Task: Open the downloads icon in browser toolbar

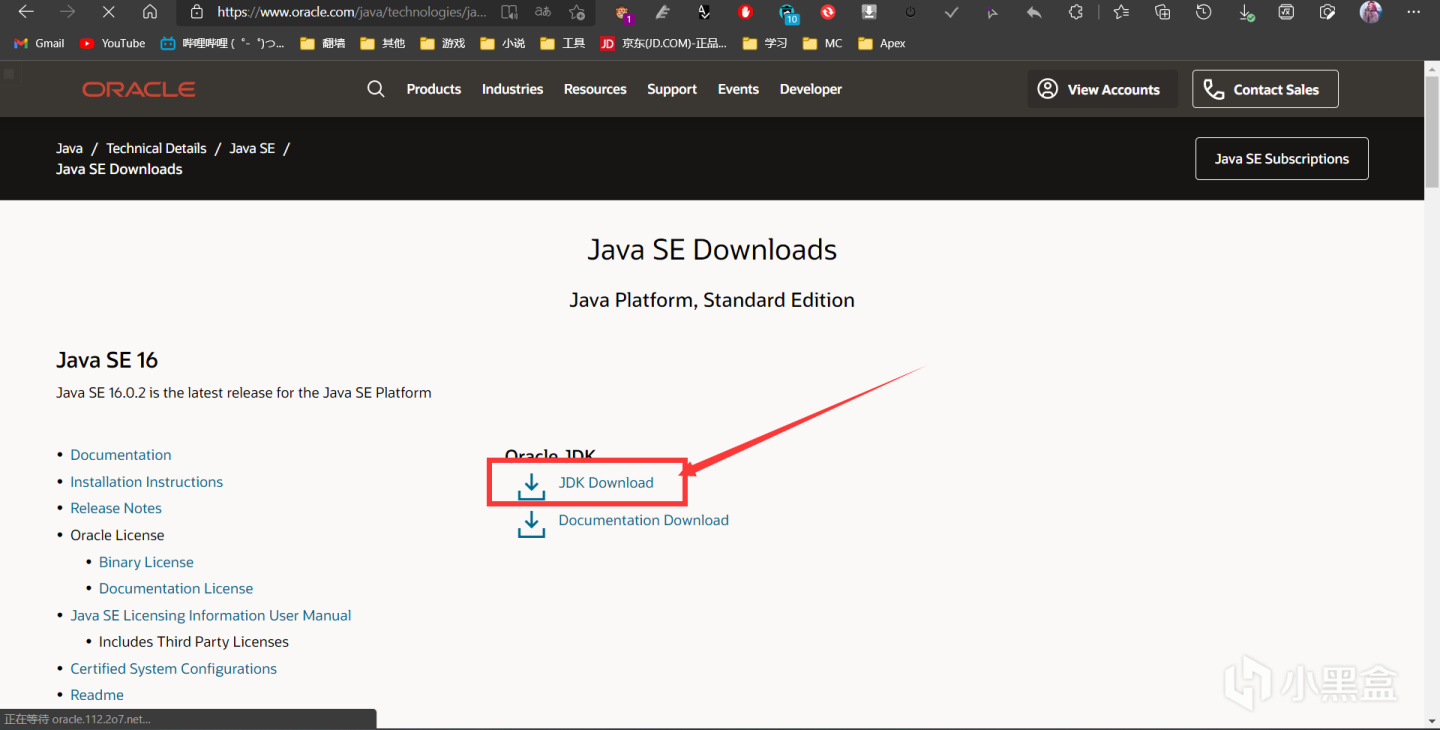Action: pos(1246,12)
